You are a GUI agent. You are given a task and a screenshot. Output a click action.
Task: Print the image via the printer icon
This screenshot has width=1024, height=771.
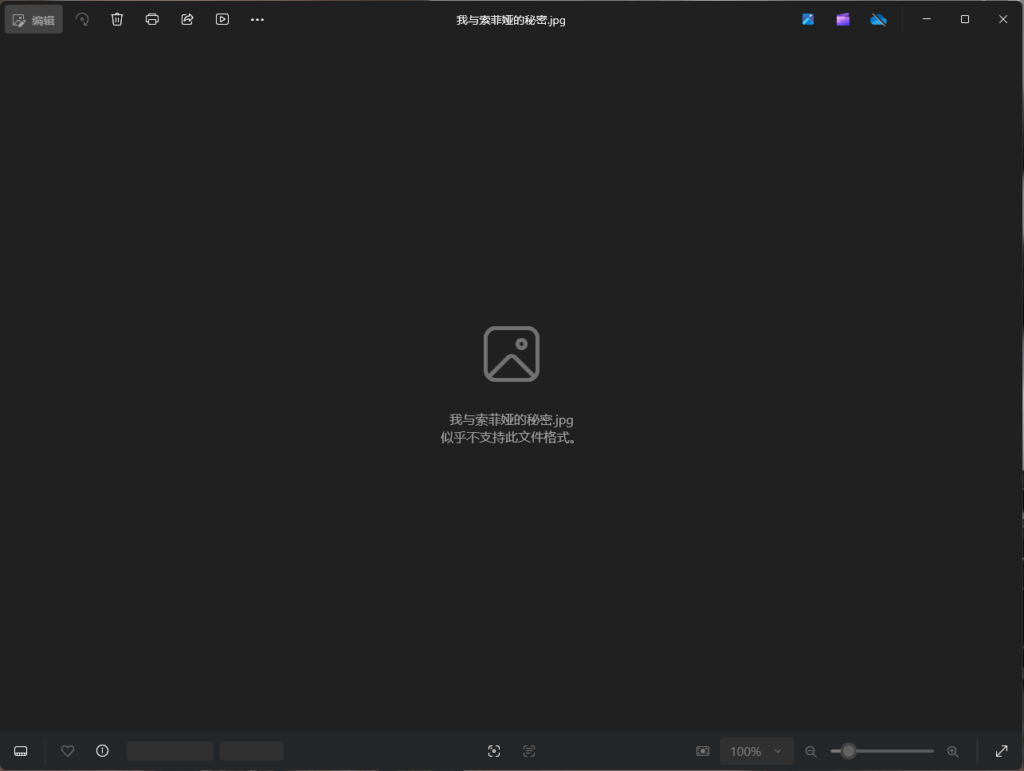(152, 20)
